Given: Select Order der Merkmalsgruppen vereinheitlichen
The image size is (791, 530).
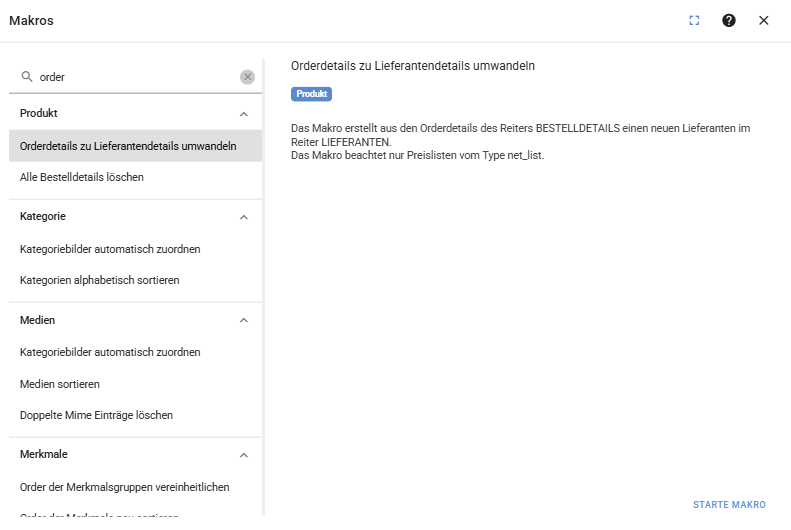Looking at the screenshot, I should click(125, 487).
